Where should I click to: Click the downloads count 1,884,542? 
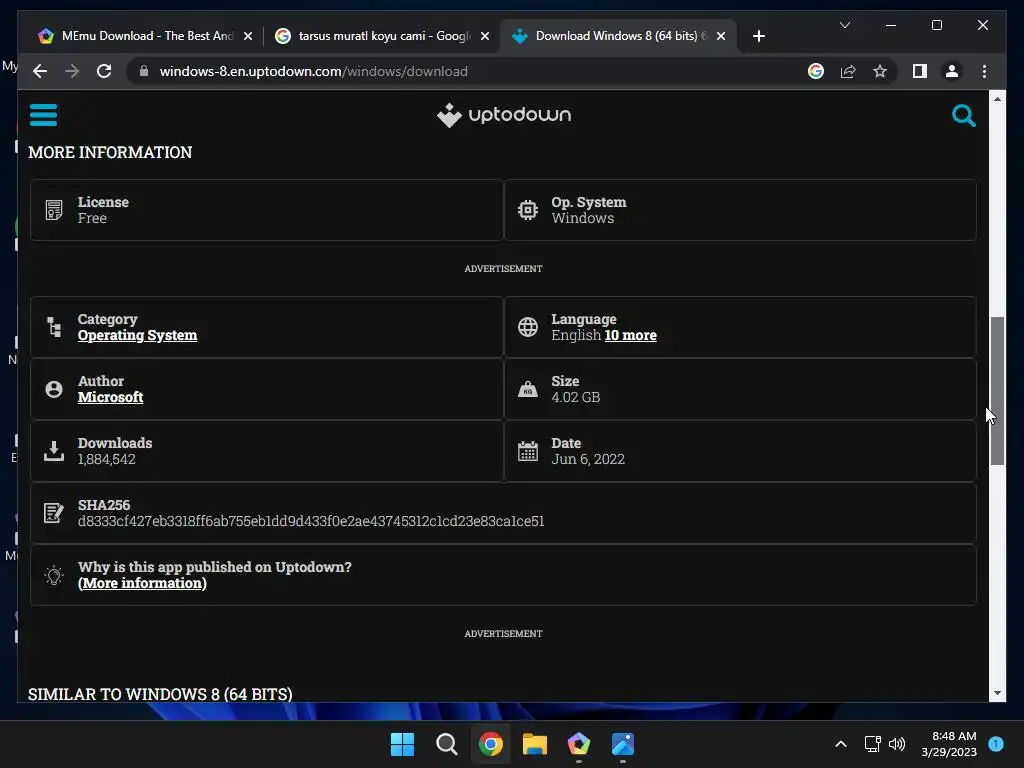106,459
